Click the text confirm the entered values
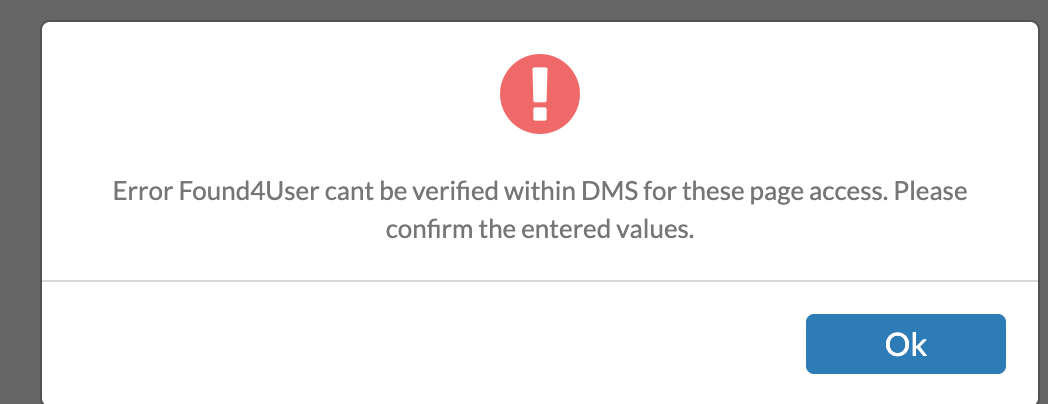 (x=540, y=229)
